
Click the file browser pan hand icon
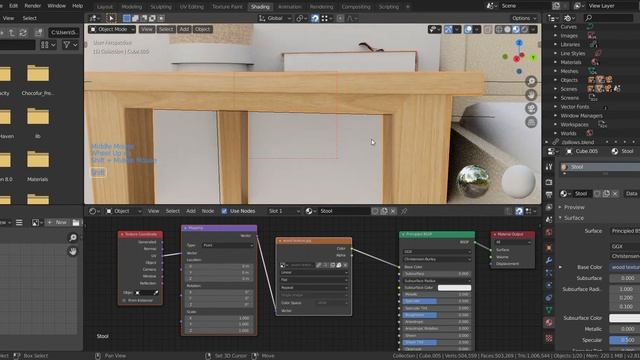tap(73, 251)
